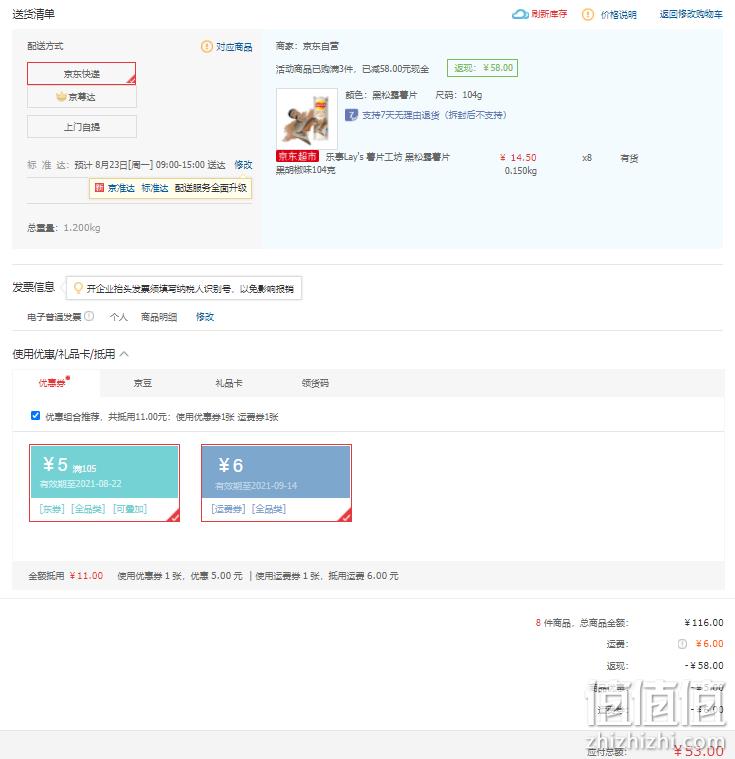Click 修改 next to delivery time
Image resolution: width=735 pixels, height=759 pixels.
(243, 165)
